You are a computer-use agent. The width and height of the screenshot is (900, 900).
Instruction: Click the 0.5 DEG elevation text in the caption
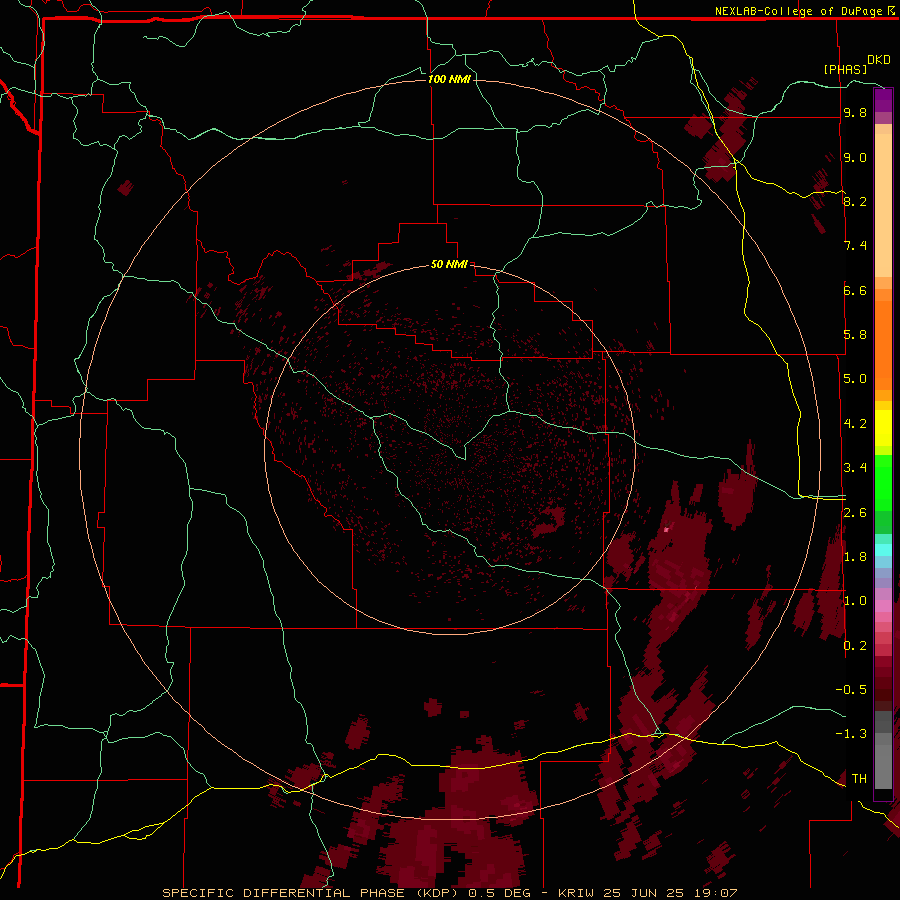click(x=502, y=893)
